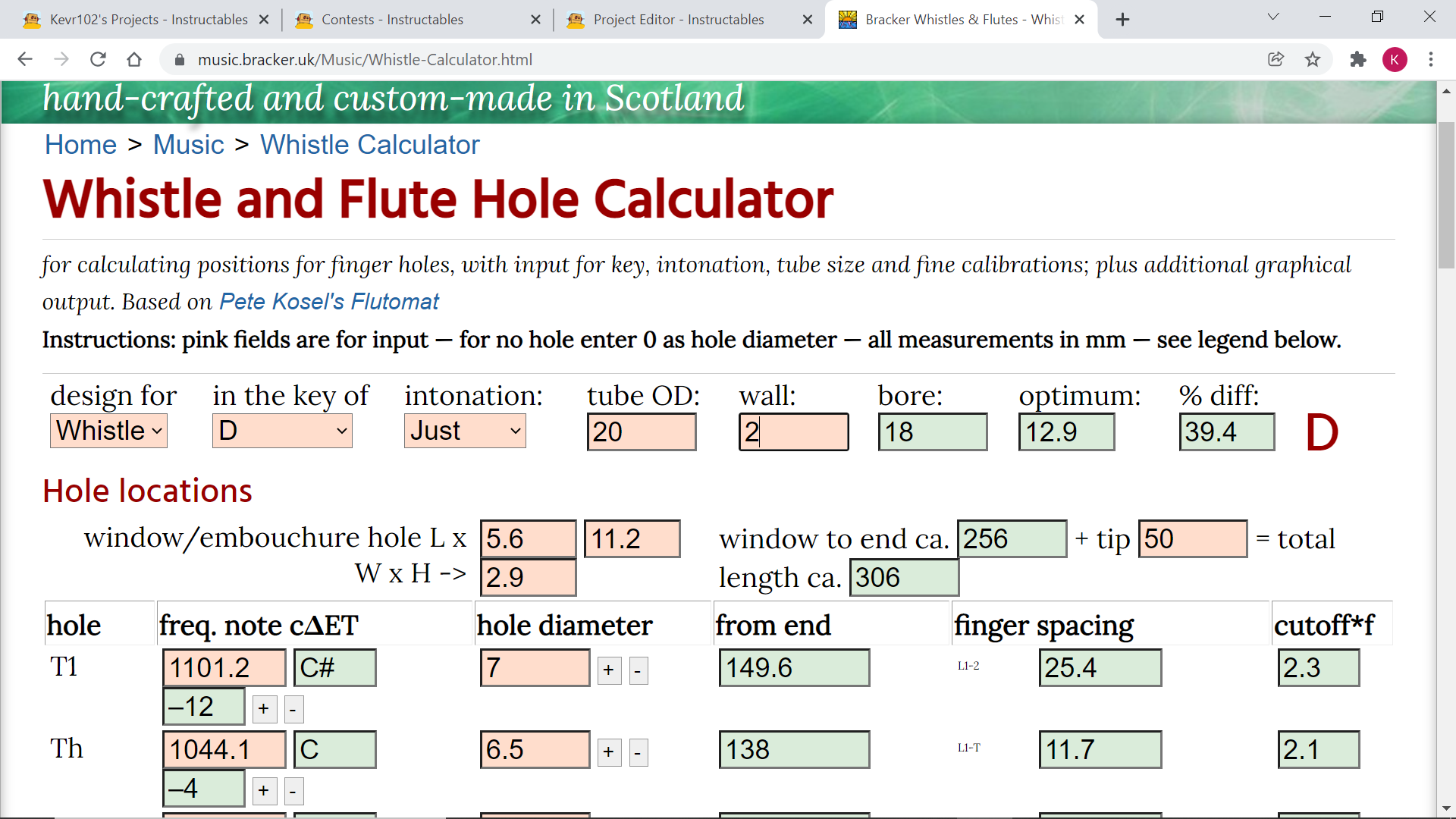Click the tab search chevron
The height and width of the screenshot is (819, 1456).
(1273, 17)
